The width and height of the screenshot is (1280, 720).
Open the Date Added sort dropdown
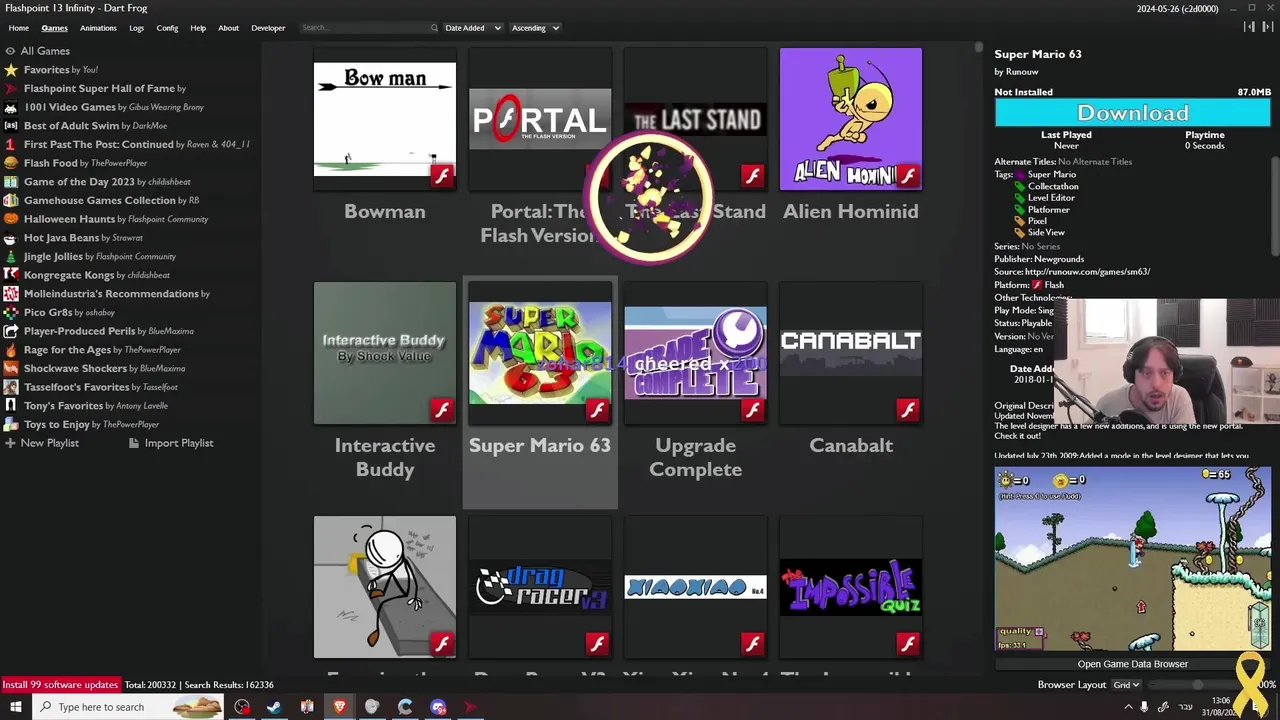tap(472, 28)
